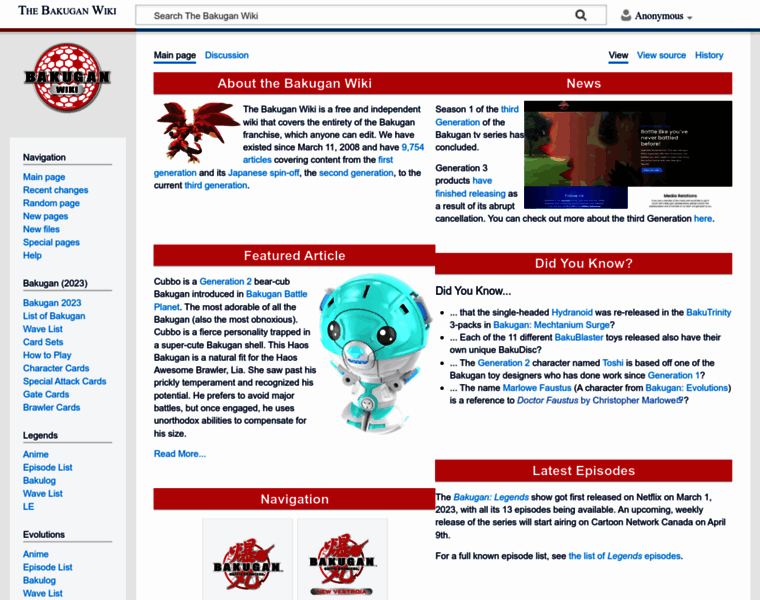Click the Bakugan Battle Brawlers logo tile
Viewport: 760px width, 600px height.
point(248,562)
